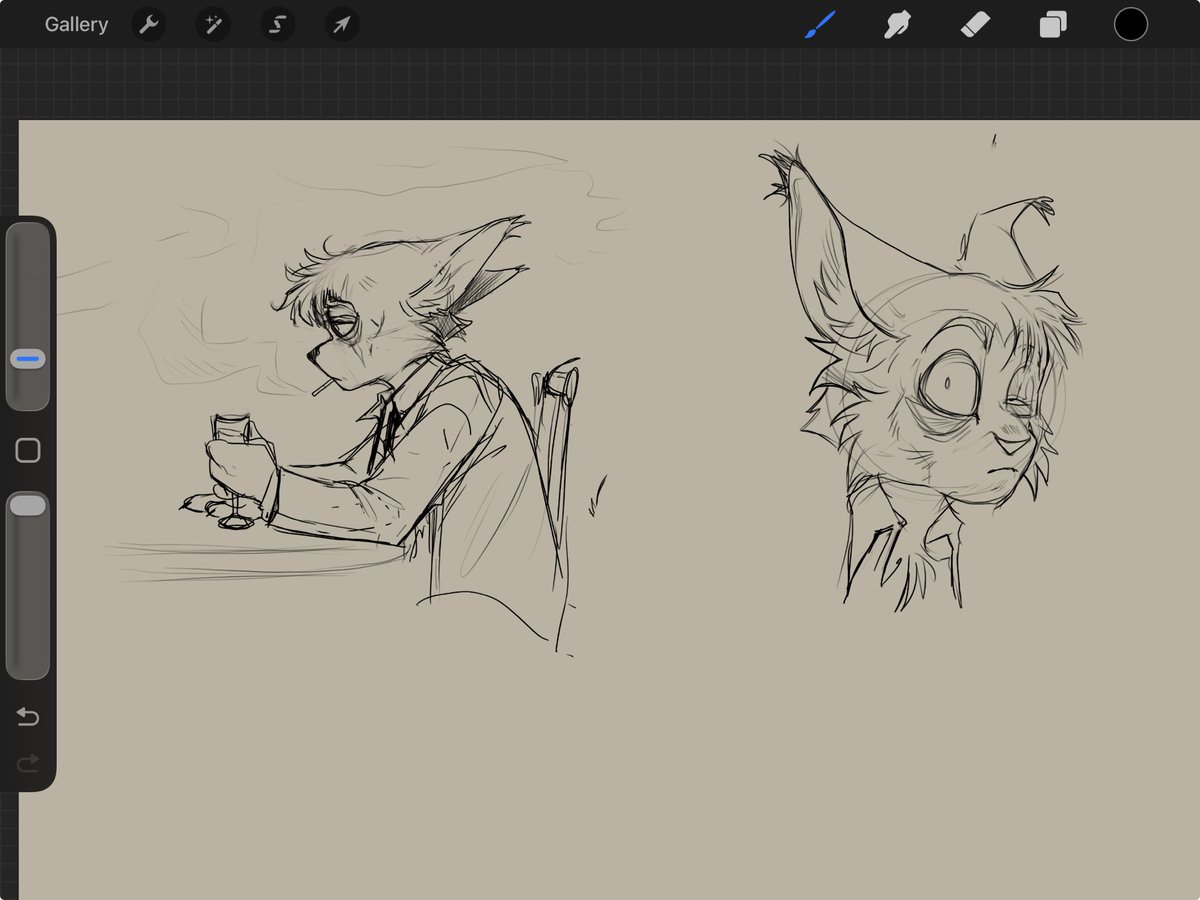Select the Eraser tool

click(975, 25)
